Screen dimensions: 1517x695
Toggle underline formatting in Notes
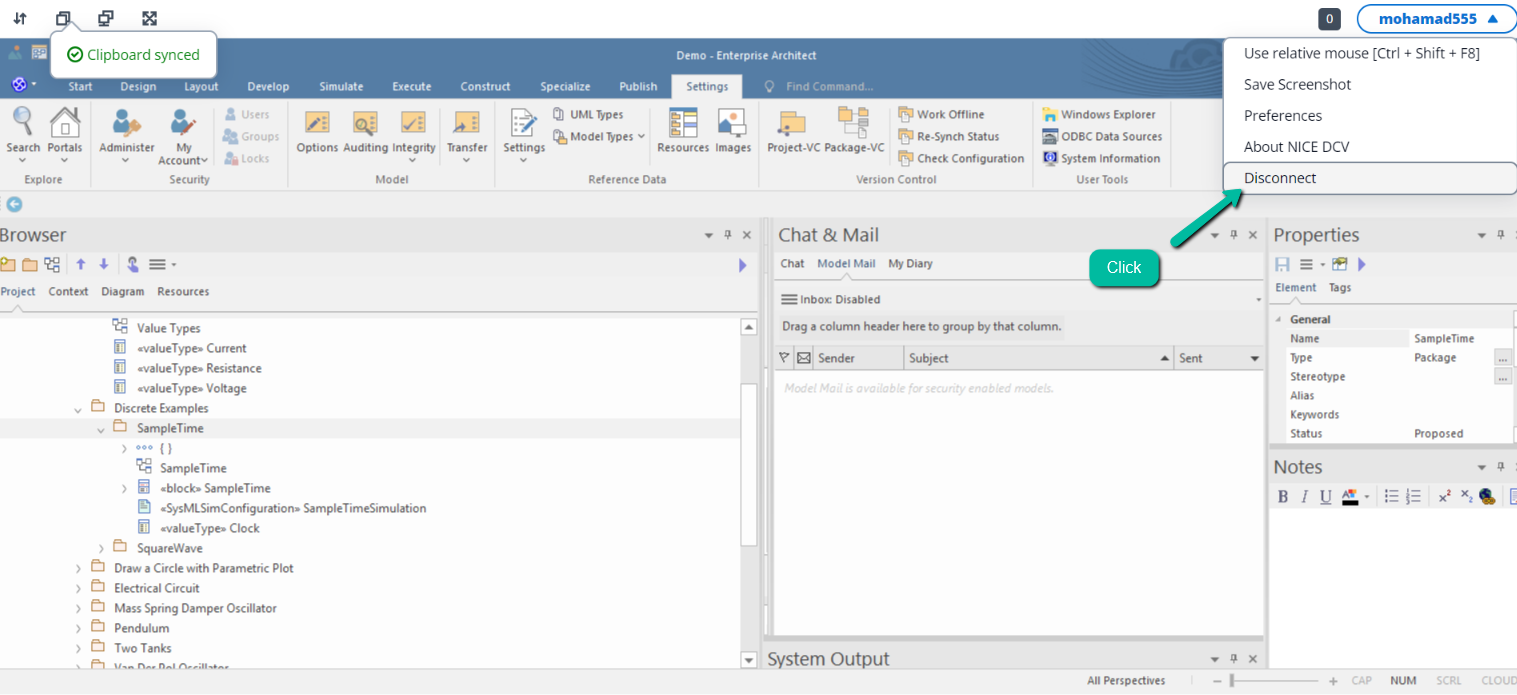(1325, 496)
